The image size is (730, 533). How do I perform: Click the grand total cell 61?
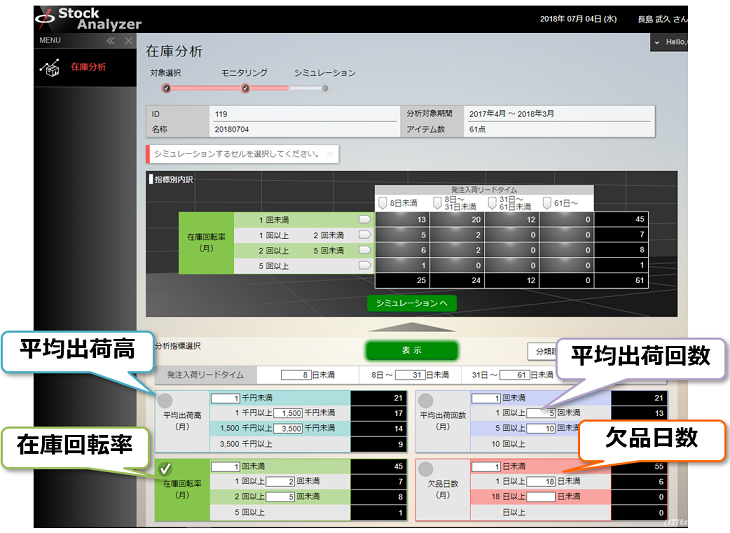pyautogui.click(x=622, y=280)
